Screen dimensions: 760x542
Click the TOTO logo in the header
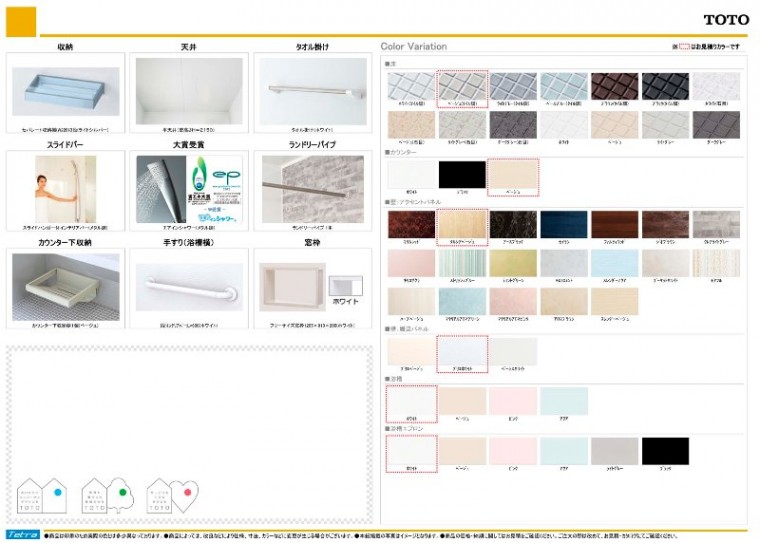point(726,20)
